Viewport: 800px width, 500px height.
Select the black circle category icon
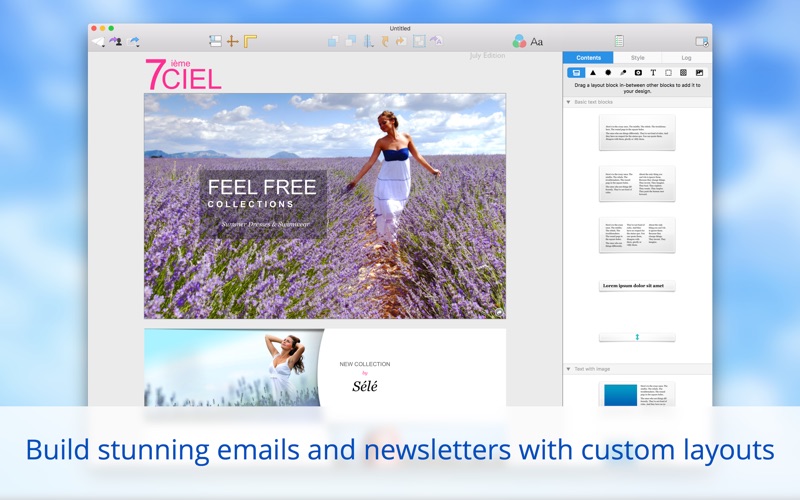pos(608,73)
